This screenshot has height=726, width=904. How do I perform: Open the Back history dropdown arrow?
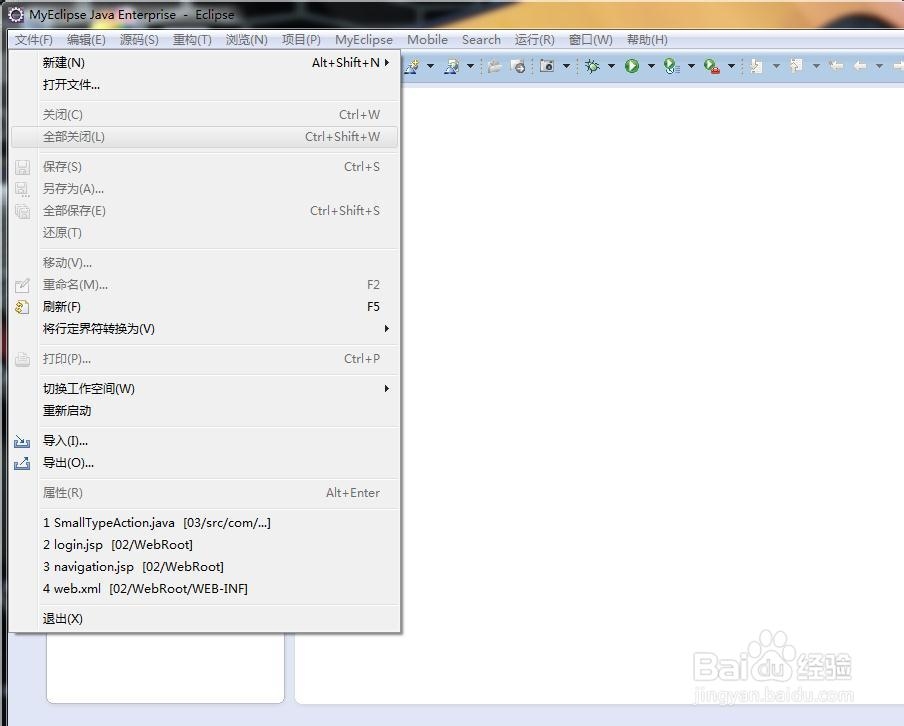pyautogui.click(x=879, y=66)
